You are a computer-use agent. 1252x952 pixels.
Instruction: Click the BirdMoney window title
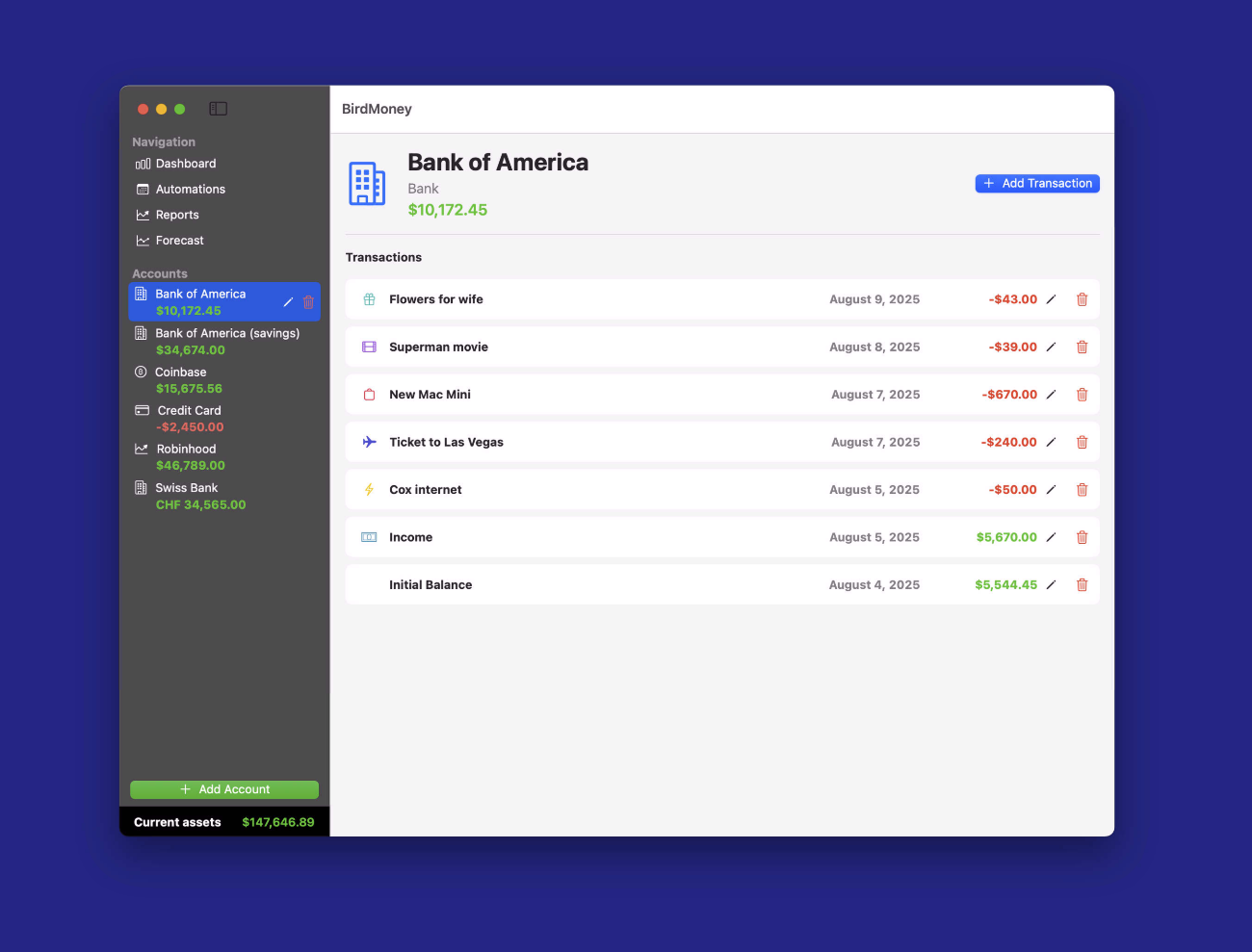click(377, 109)
